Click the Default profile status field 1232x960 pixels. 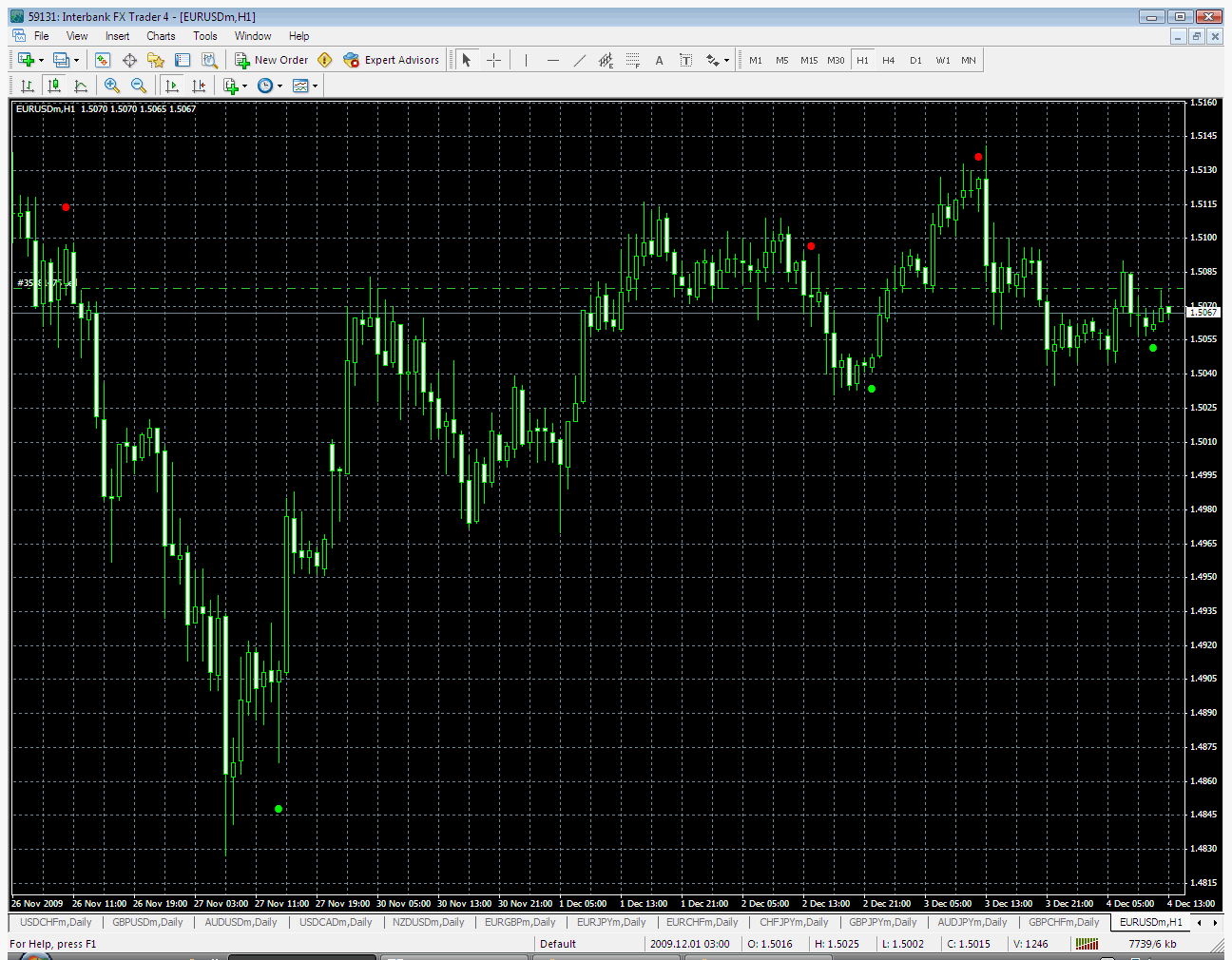tap(589, 944)
